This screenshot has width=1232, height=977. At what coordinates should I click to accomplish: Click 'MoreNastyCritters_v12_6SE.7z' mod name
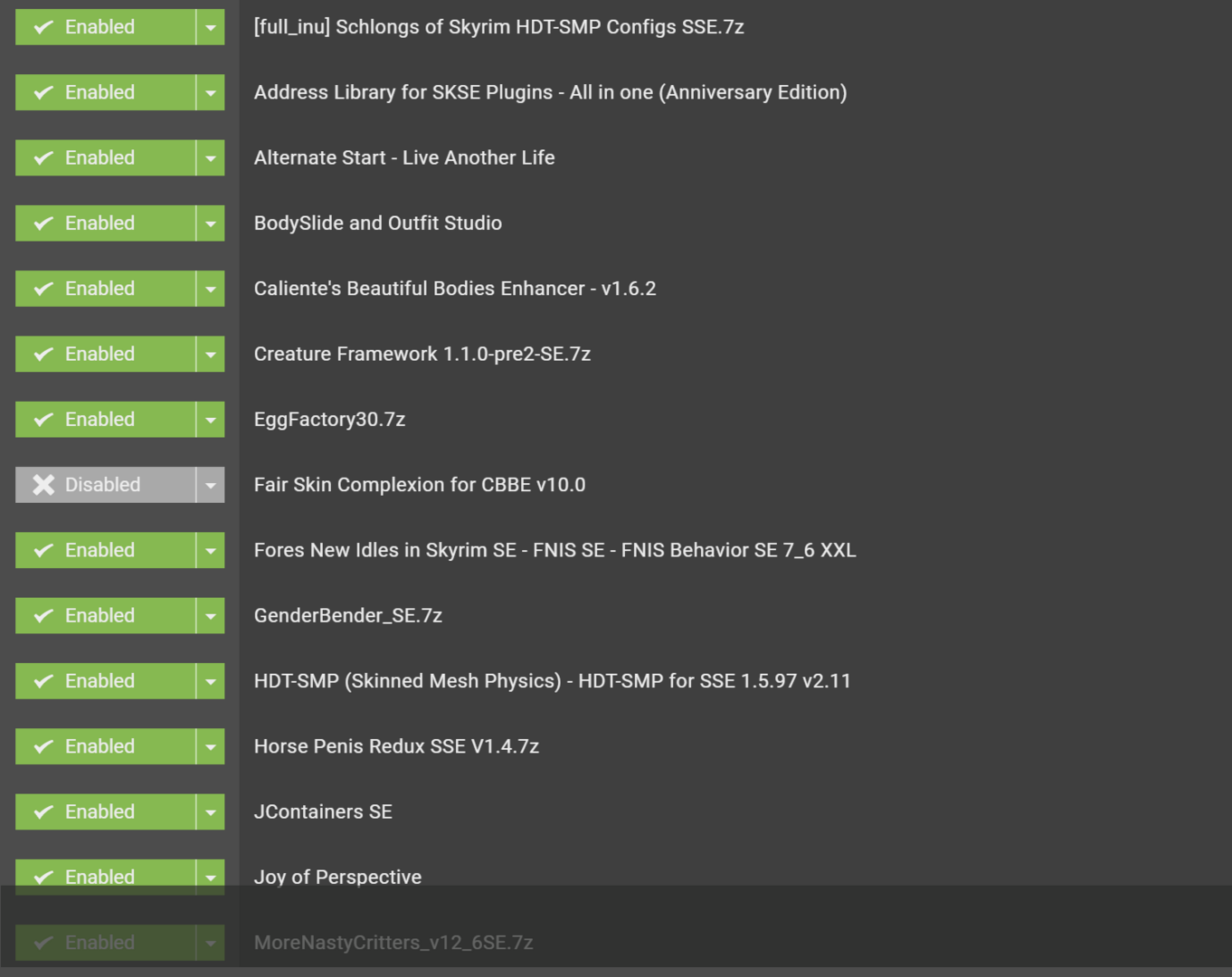pyautogui.click(x=393, y=943)
